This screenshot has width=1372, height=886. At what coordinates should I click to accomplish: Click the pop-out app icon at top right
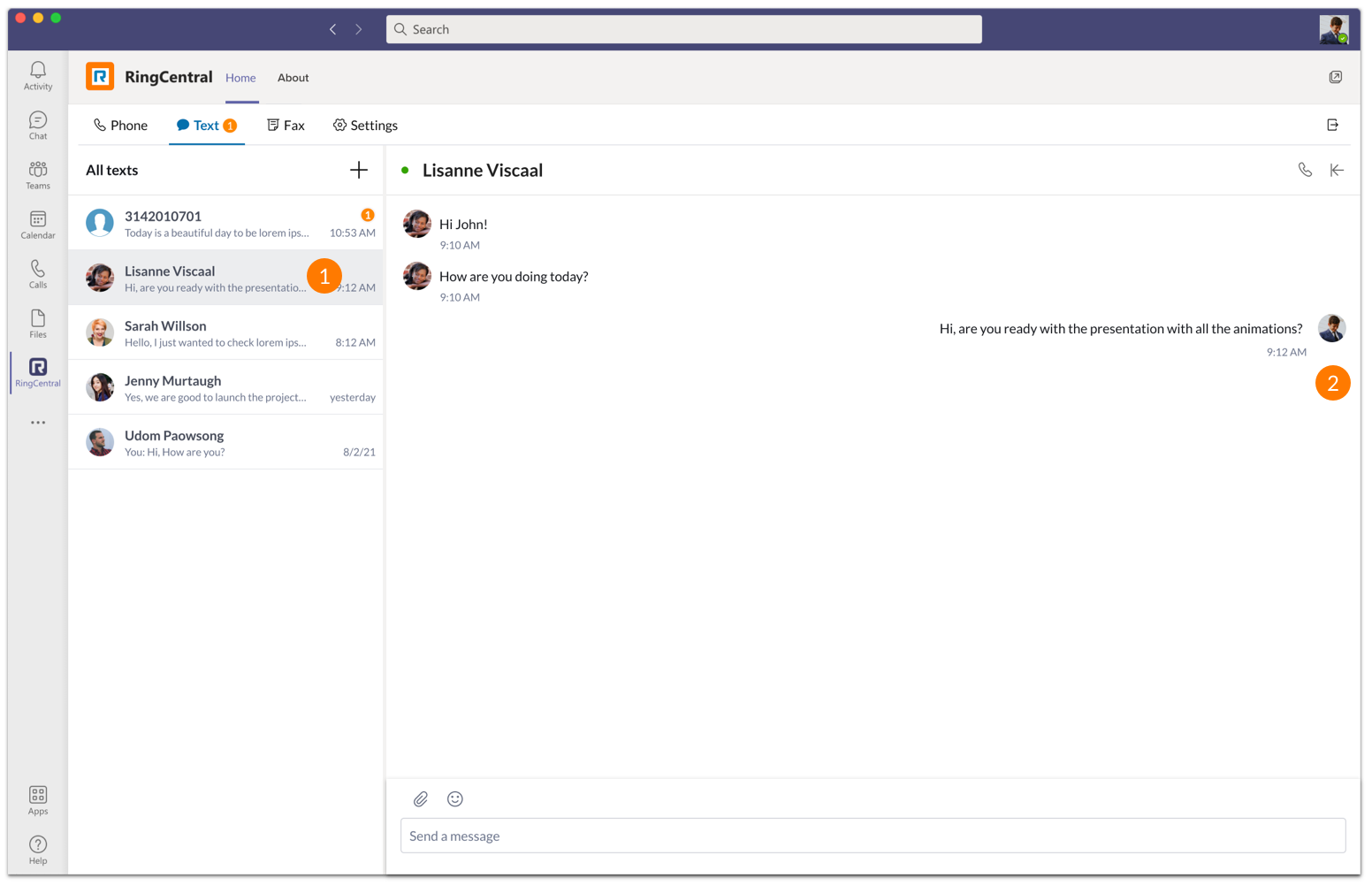[1335, 77]
